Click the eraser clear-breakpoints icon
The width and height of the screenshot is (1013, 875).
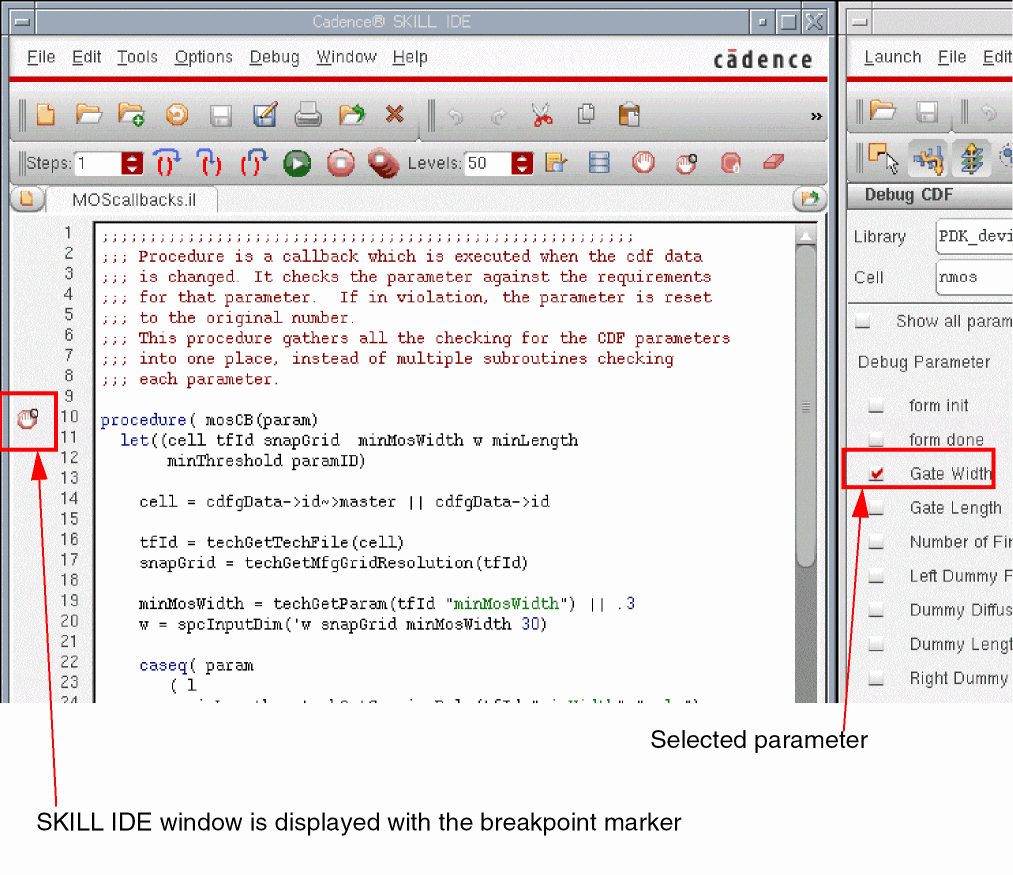(x=775, y=163)
